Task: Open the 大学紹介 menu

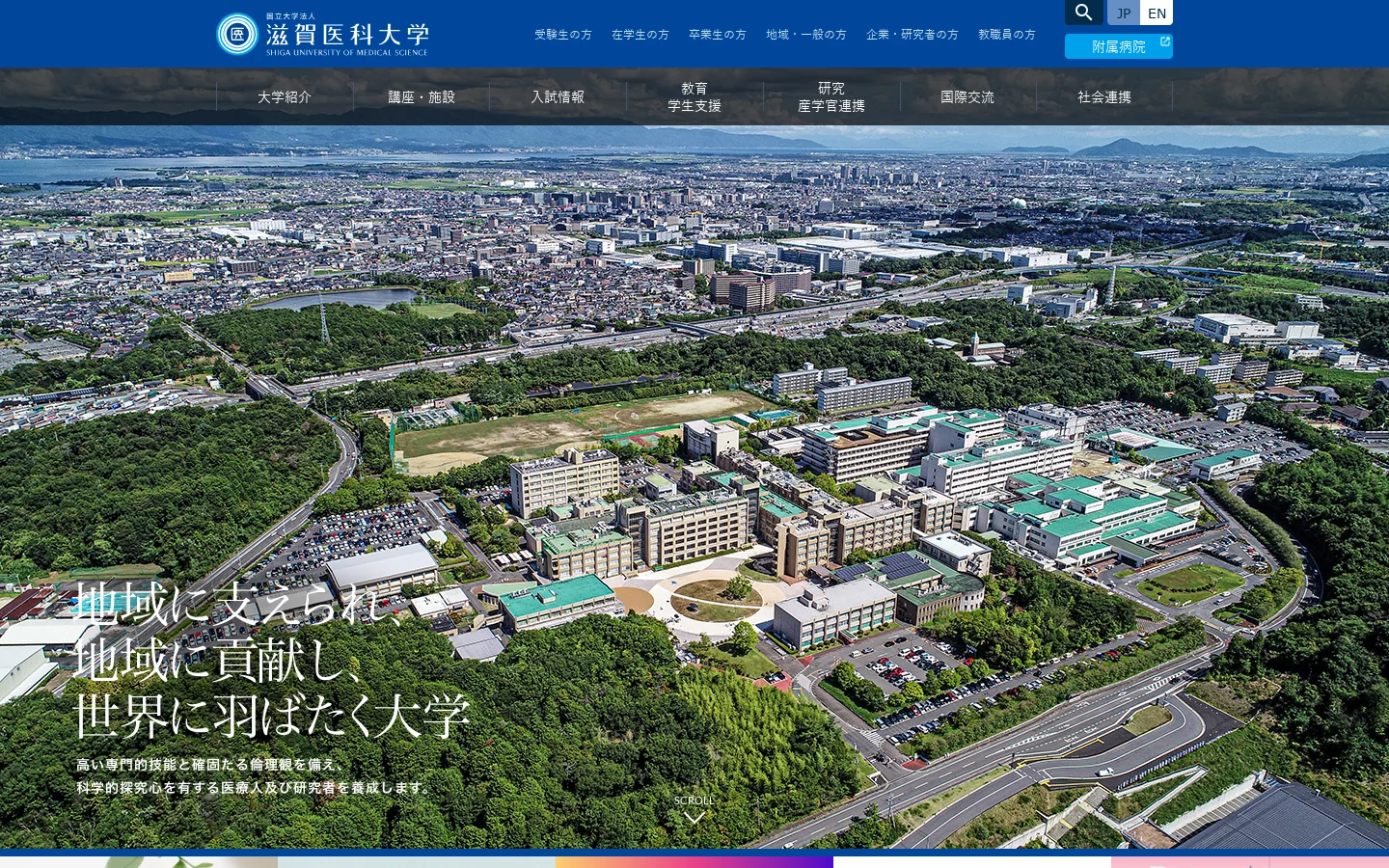Action: (x=285, y=96)
